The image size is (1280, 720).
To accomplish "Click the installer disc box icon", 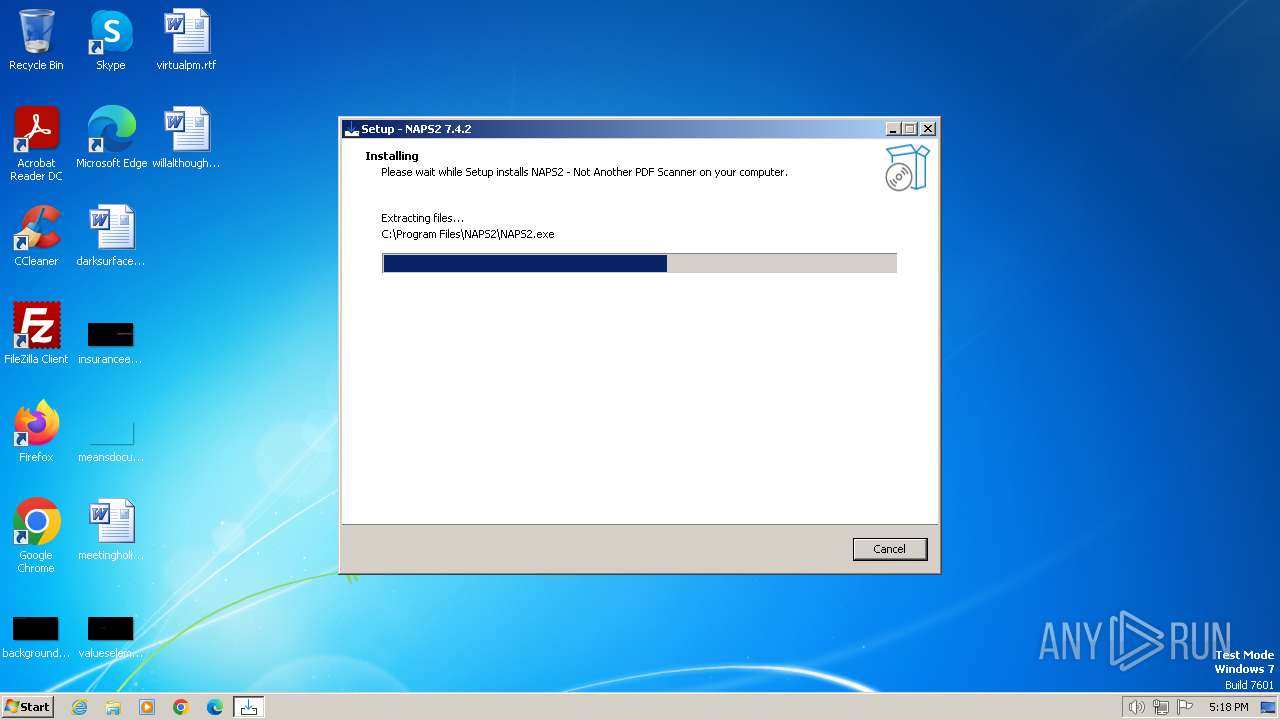I will [x=907, y=167].
